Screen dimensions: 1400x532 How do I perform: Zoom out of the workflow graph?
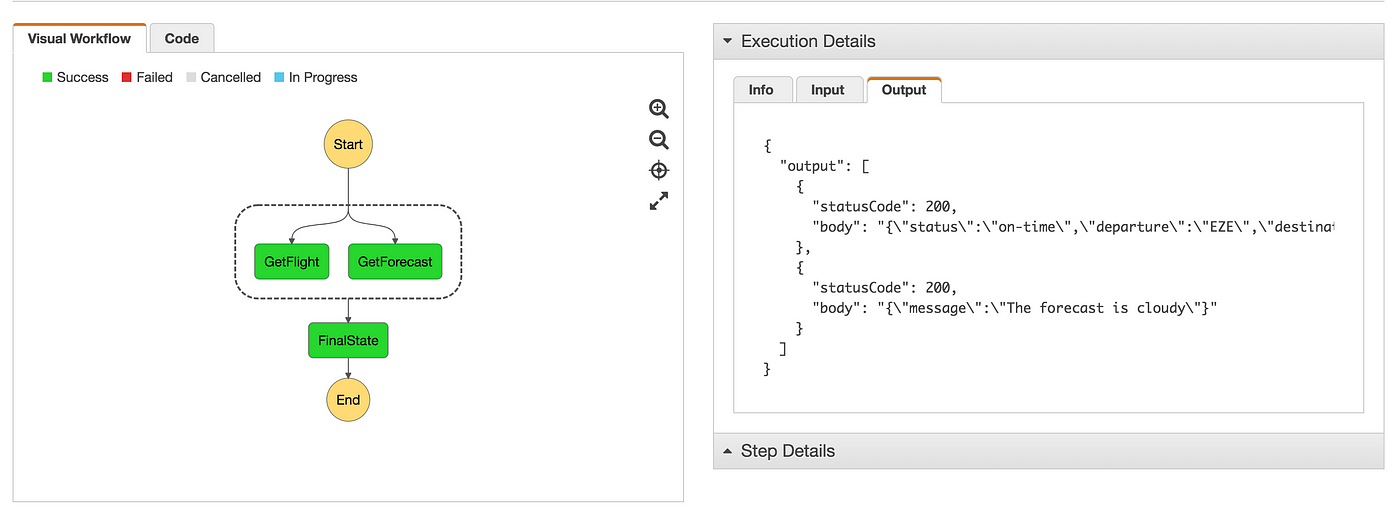pyautogui.click(x=659, y=140)
